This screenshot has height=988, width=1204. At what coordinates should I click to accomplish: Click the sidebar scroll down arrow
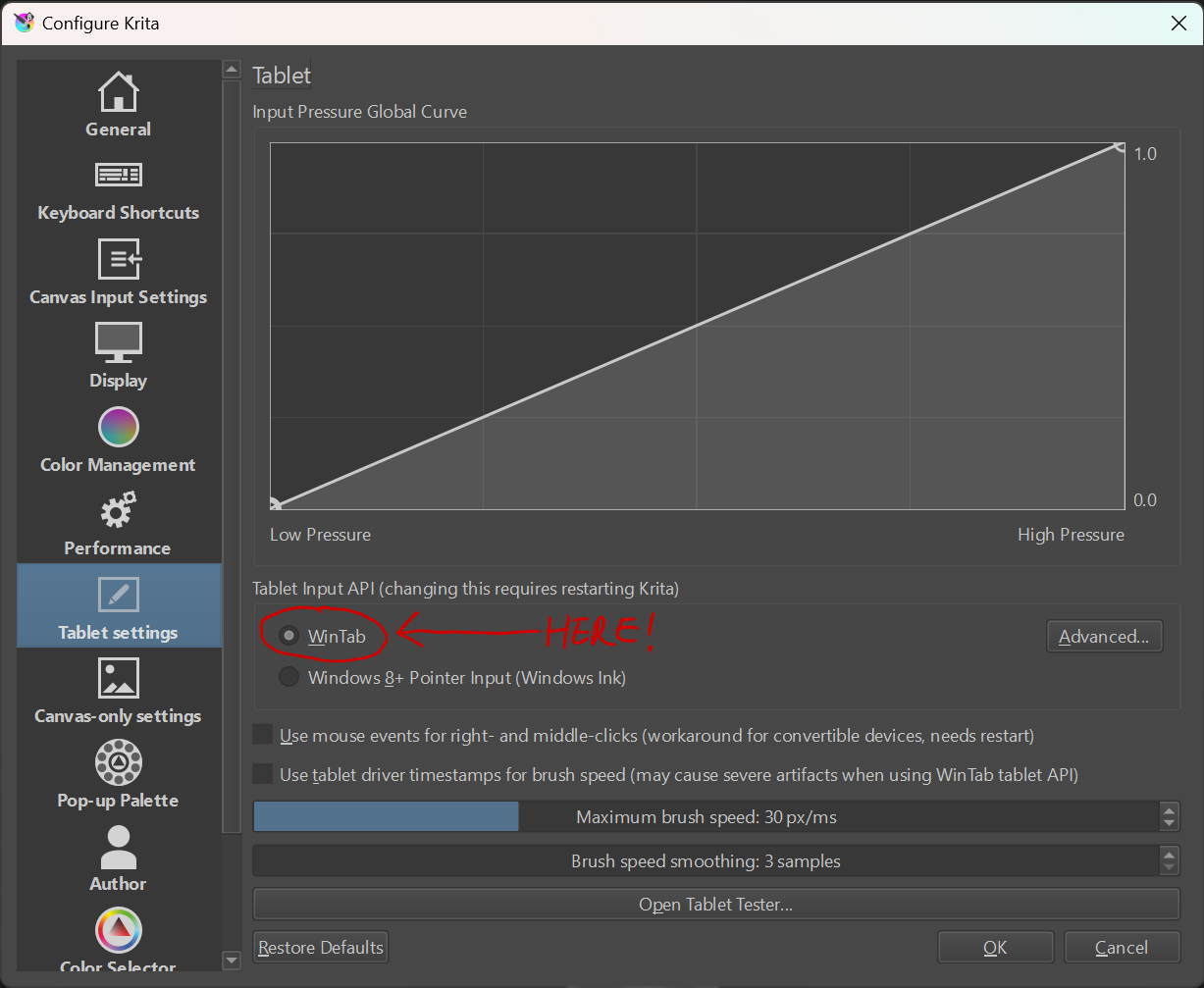coord(232,961)
